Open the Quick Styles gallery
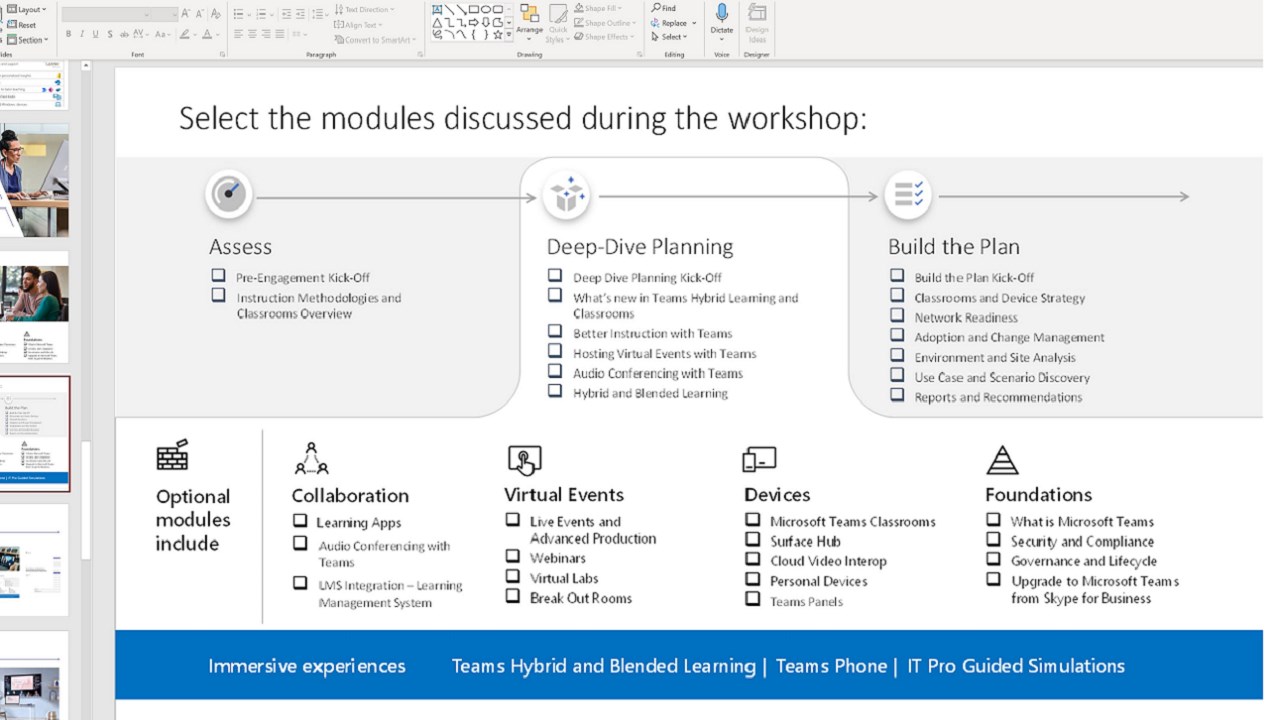This screenshot has width=1280, height=720. [558, 23]
